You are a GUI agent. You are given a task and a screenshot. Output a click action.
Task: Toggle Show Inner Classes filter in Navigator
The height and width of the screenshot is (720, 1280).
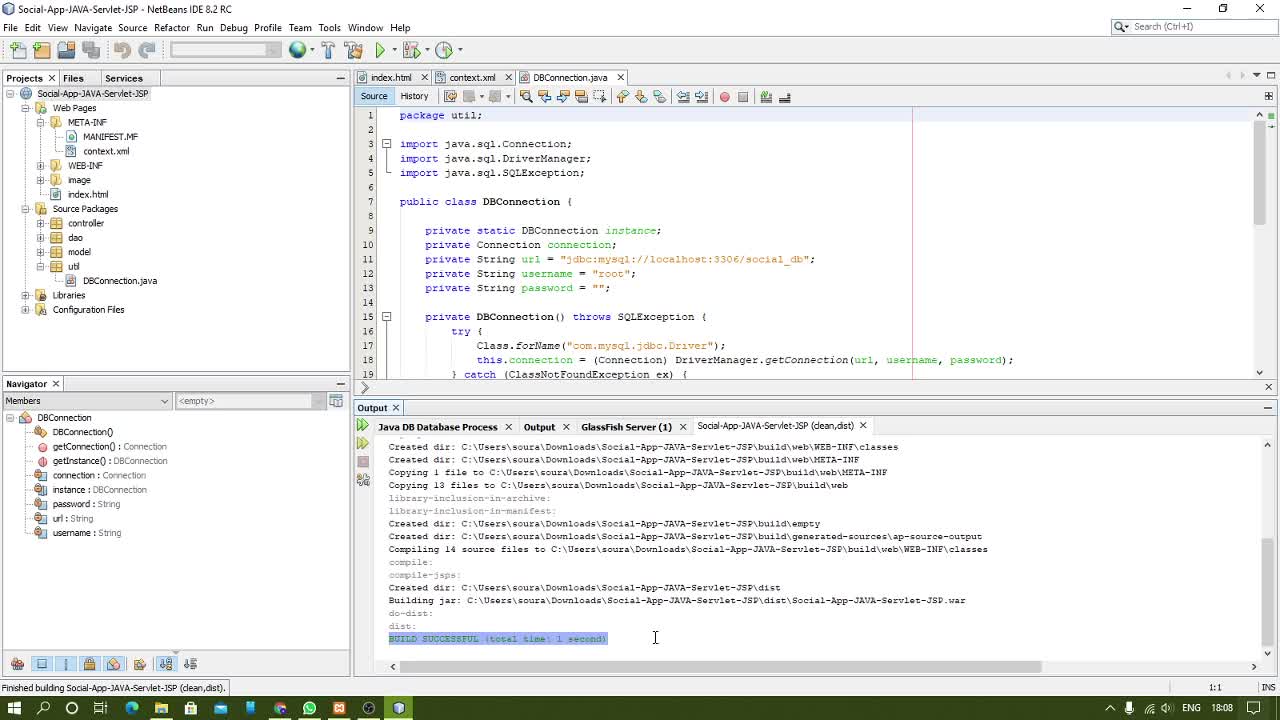(114, 664)
